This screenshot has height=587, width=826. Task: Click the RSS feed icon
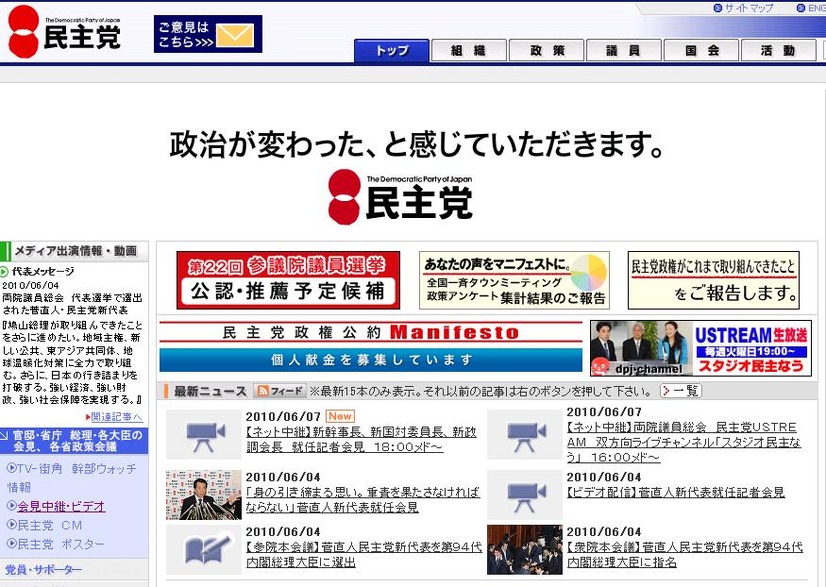tap(280, 390)
